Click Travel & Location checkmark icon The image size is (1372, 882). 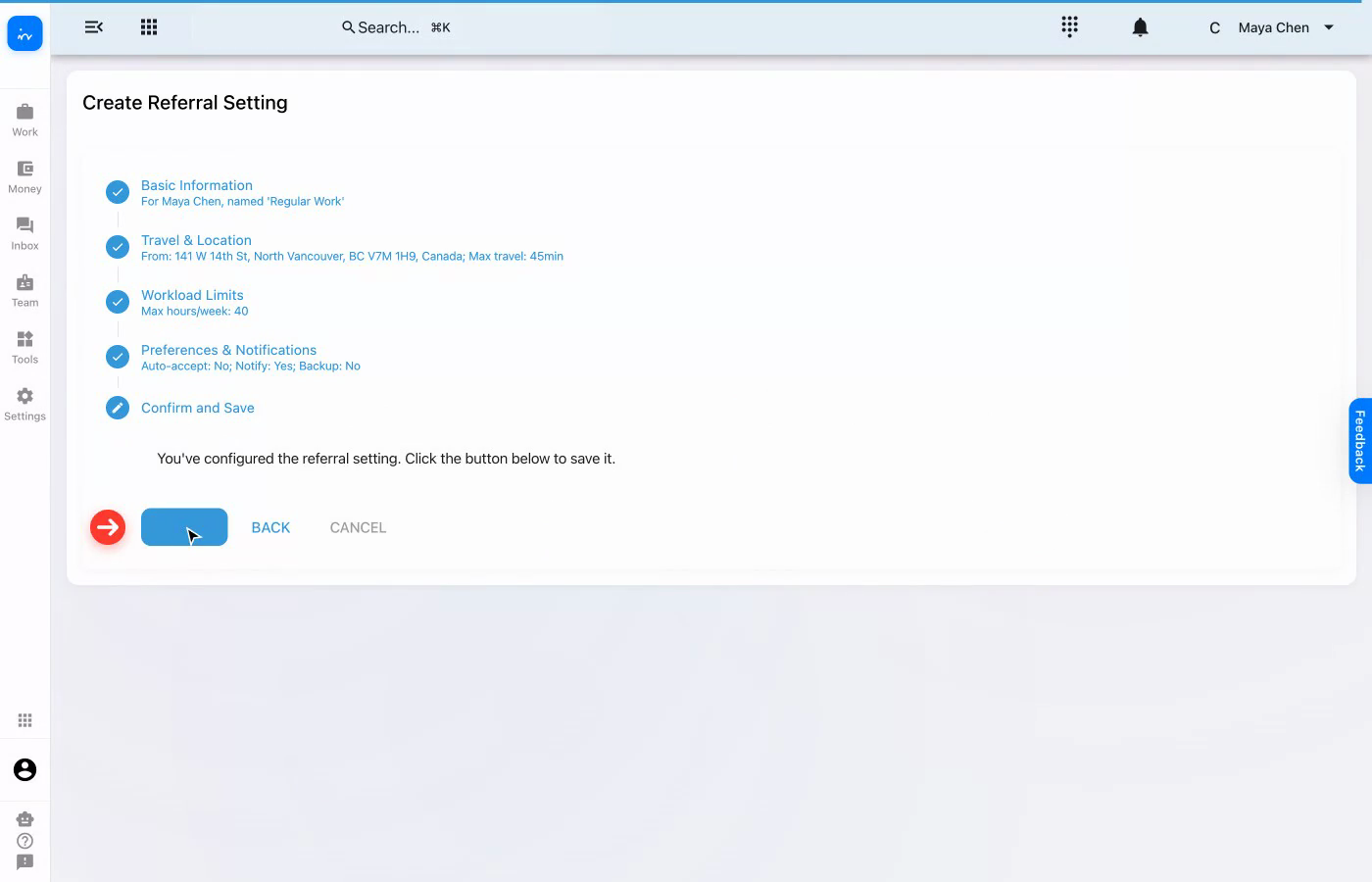click(118, 247)
